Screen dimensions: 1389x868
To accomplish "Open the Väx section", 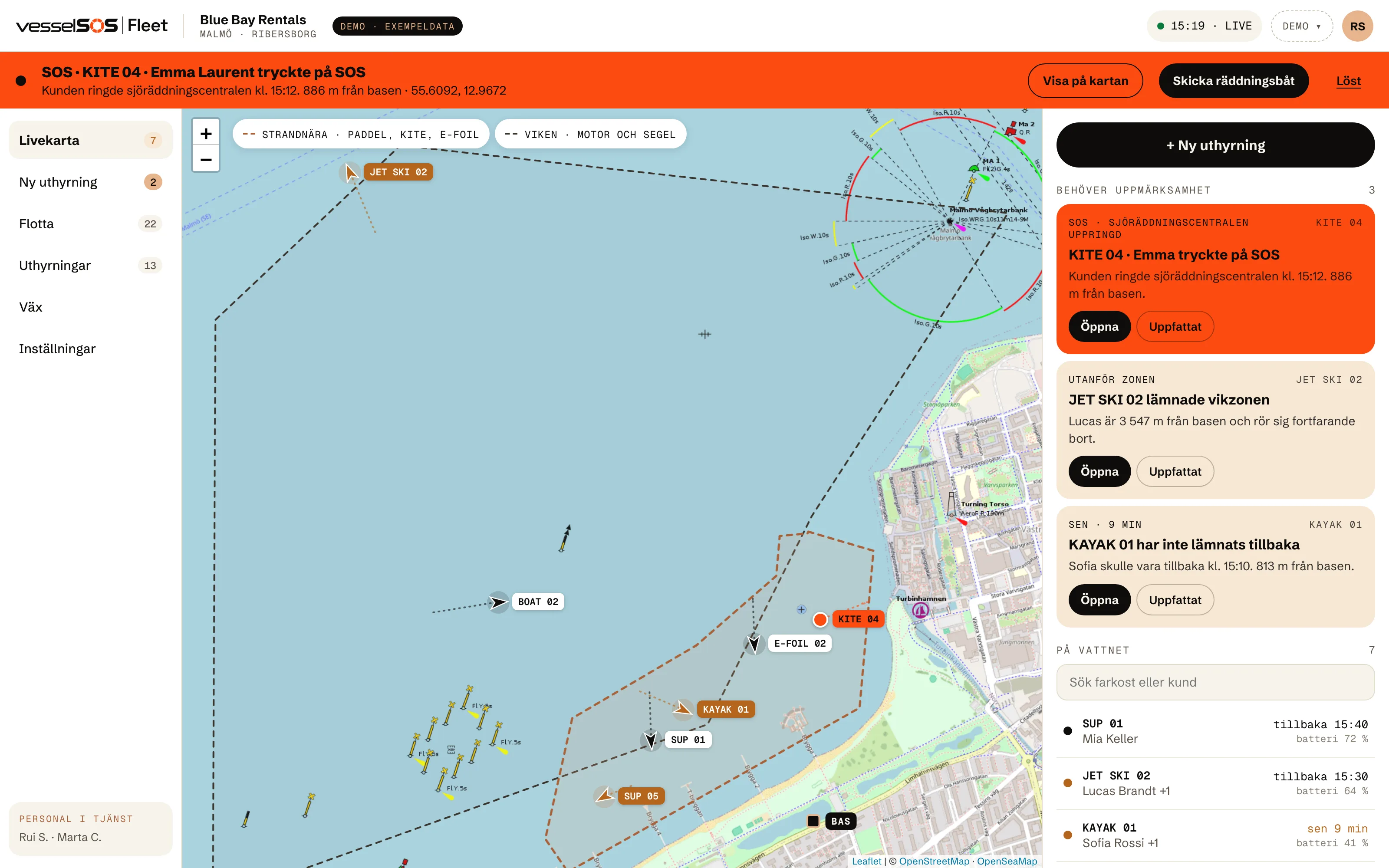I will 91,307.
